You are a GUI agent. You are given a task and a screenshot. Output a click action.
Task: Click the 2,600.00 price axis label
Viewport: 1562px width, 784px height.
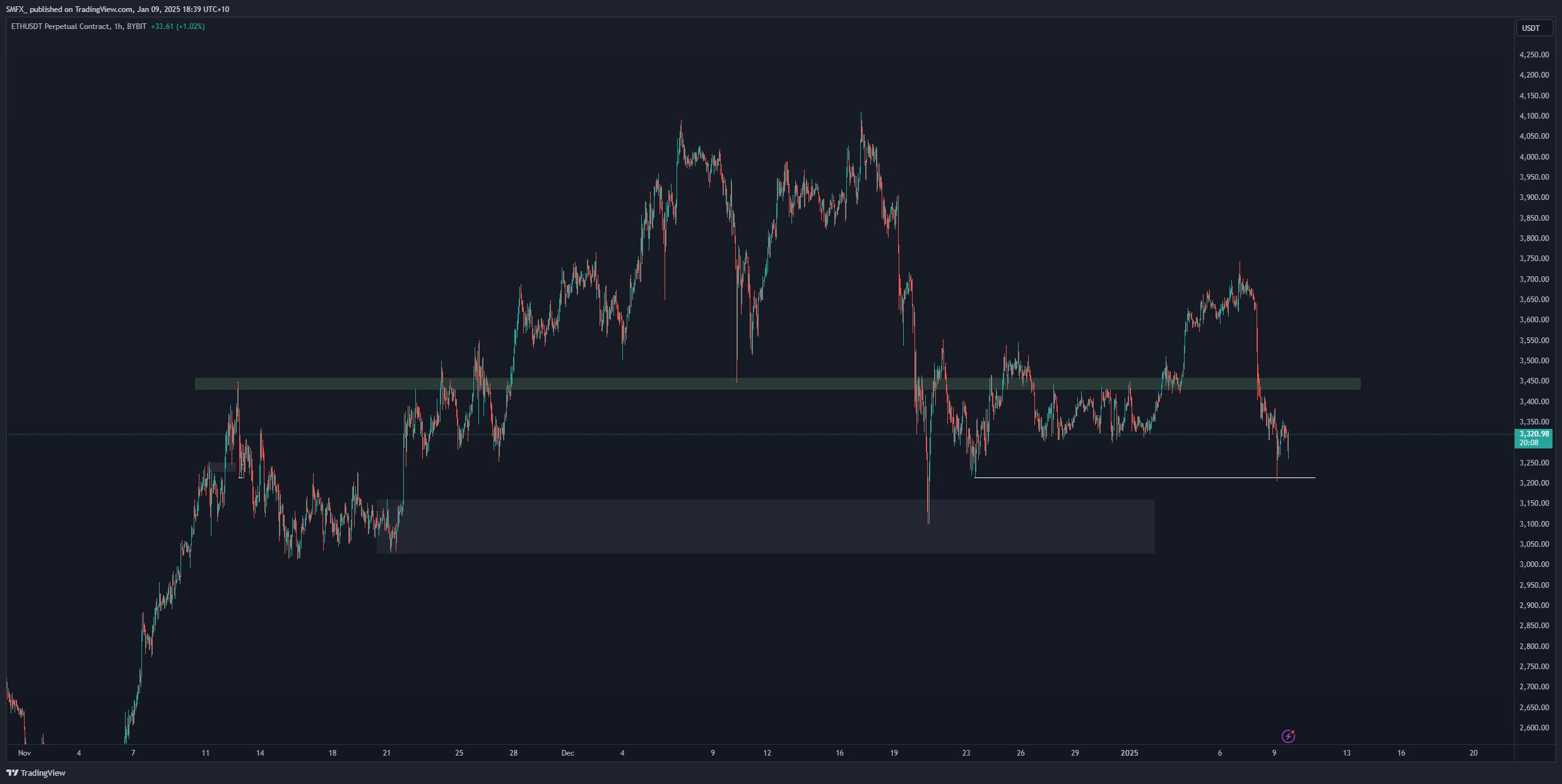[1533, 728]
